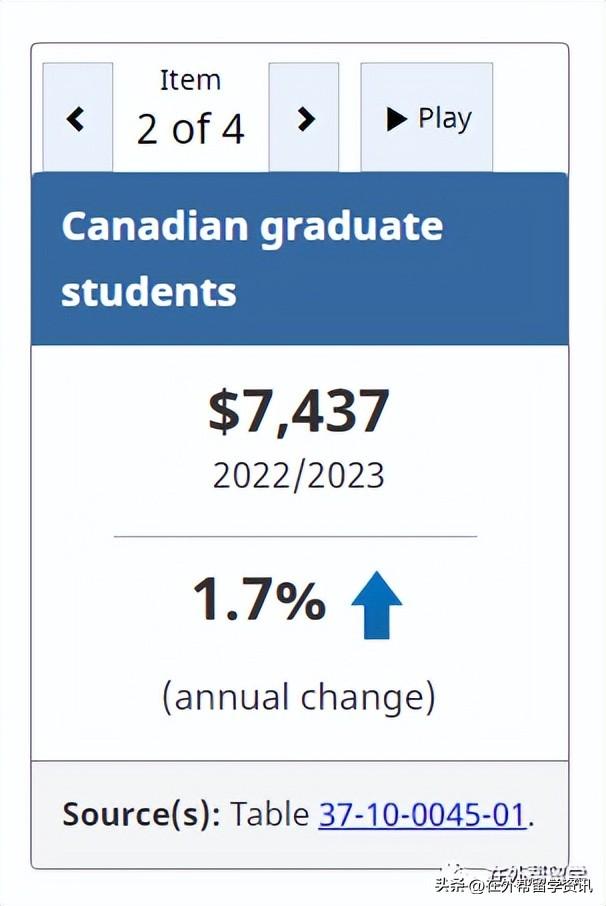Viewport: 606px width, 906px height.
Task: Click the horizontal divider under 2022/2023
Action: point(295,537)
